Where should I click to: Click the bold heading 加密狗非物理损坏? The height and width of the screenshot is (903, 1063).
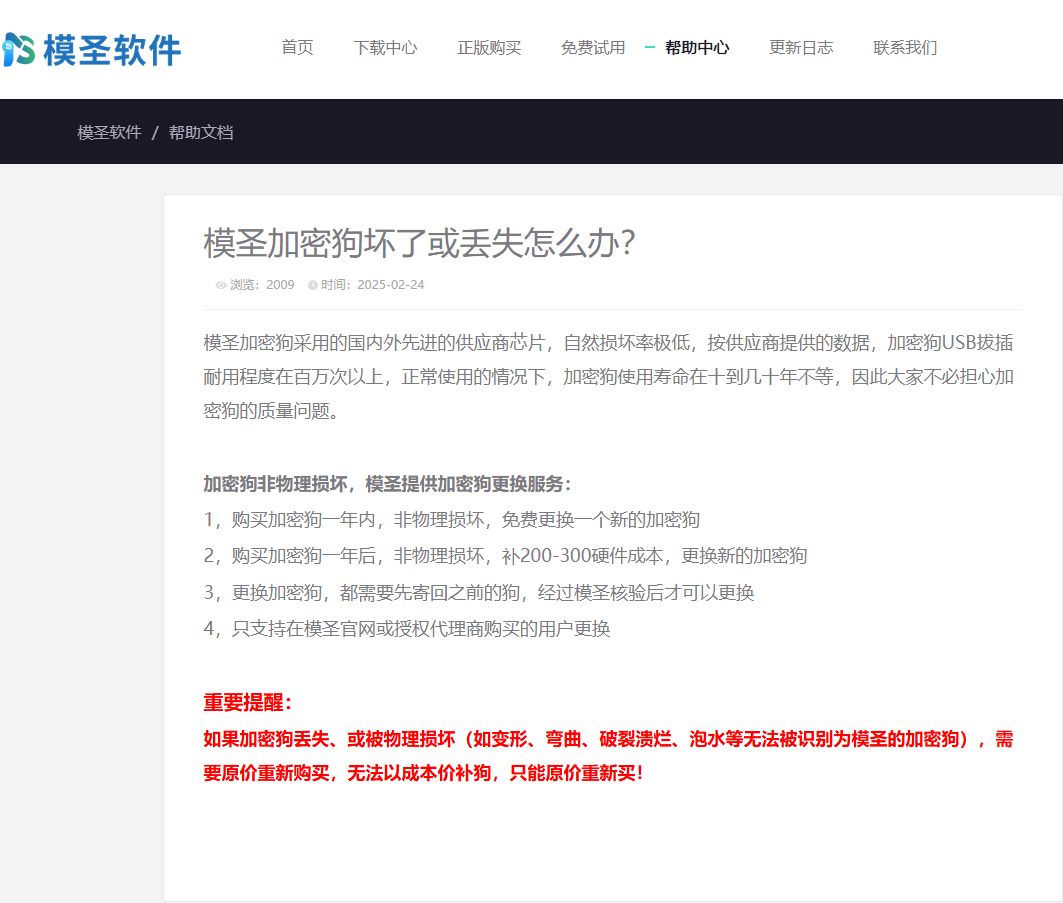tap(387, 484)
